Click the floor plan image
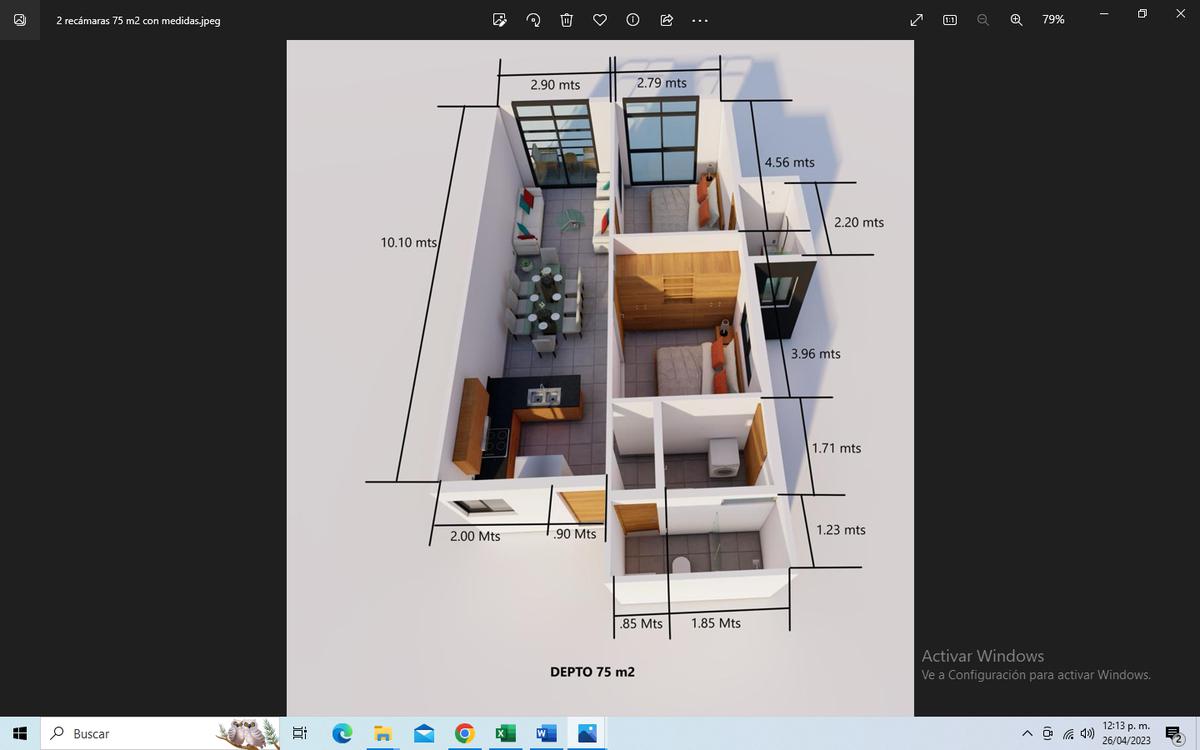1200x750 pixels. click(x=600, y=378)
